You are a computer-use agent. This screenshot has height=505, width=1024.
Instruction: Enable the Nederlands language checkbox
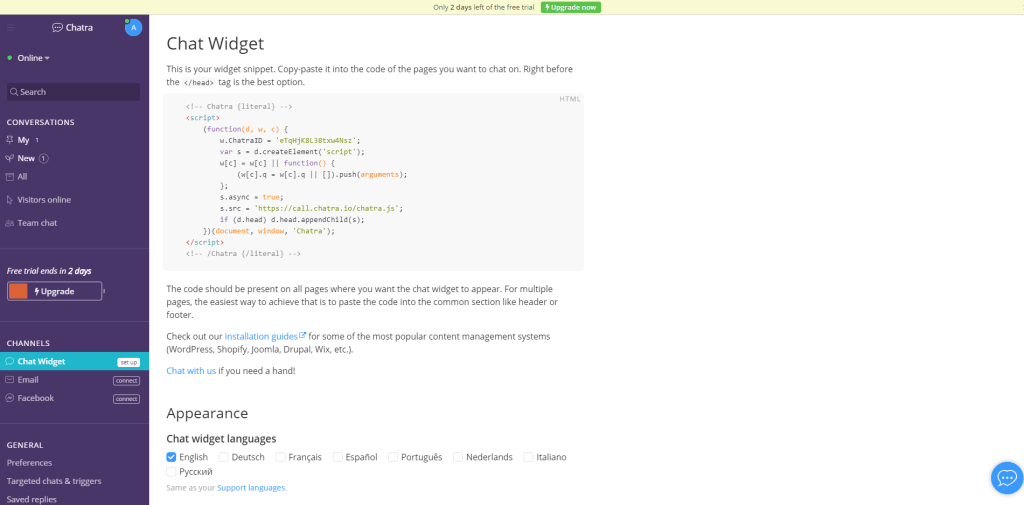pyautogui.click(x=458, y=457)
